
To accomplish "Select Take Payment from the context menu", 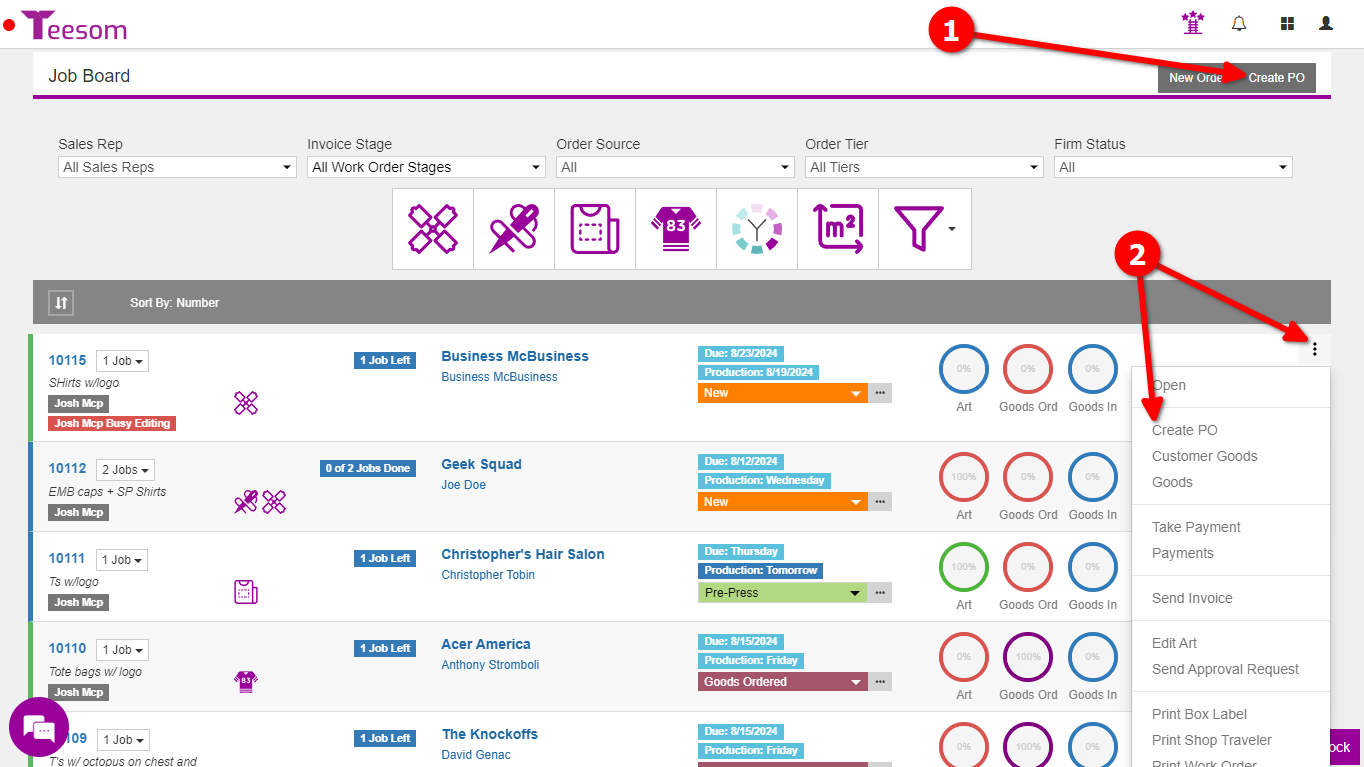I will (1196, 527).
